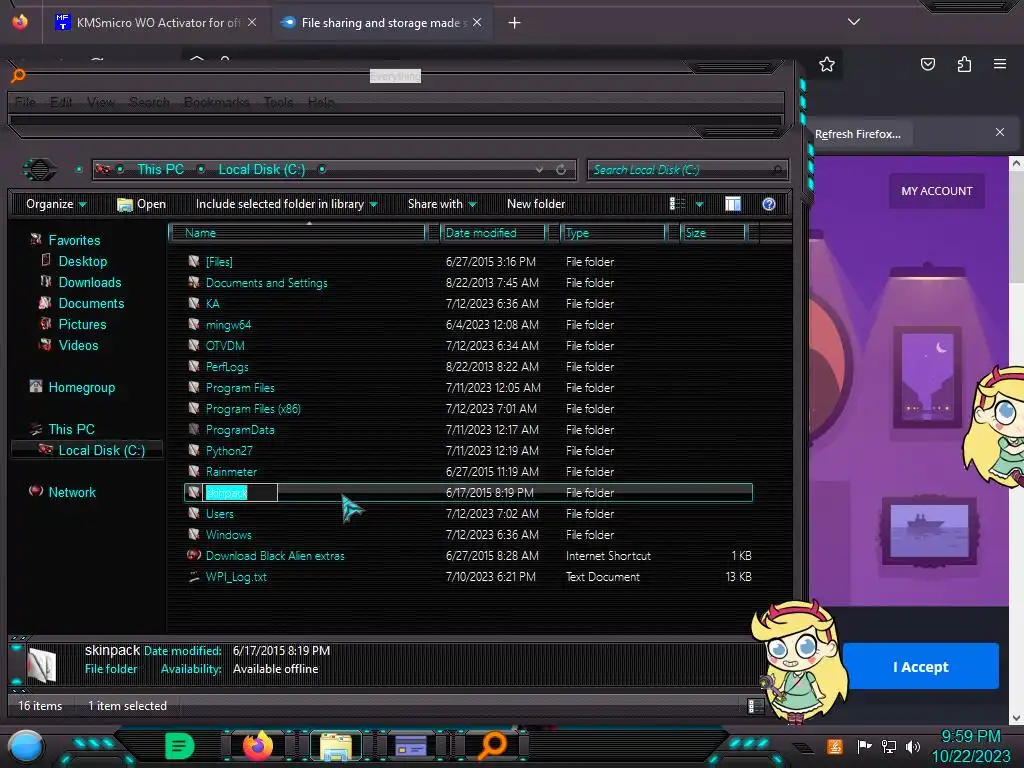This screenshot has width=1024, height=768.
Task: Expand the address bar history dropdown
Action: coord(539,170)
